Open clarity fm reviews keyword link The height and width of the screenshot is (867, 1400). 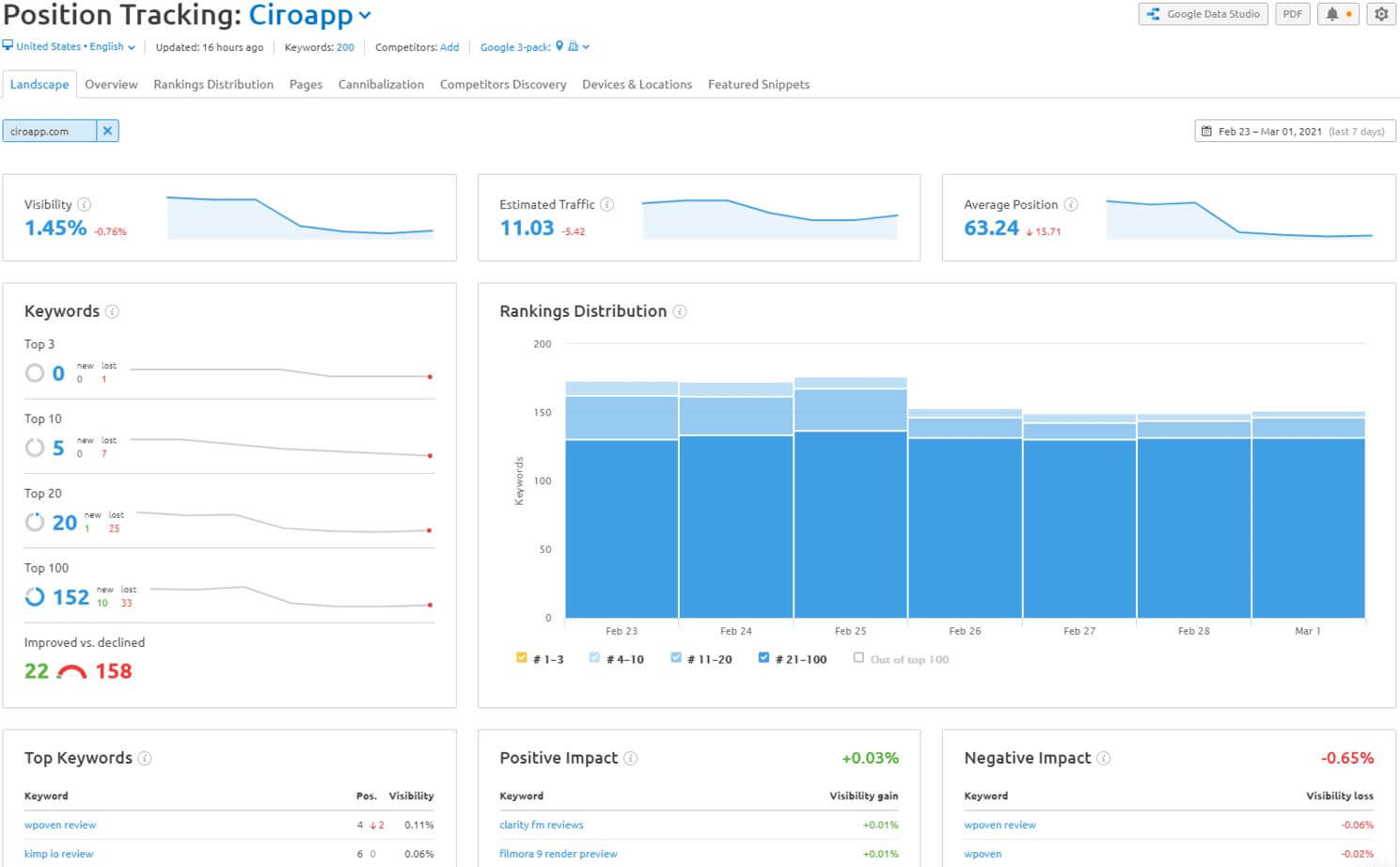pos(542,825)
